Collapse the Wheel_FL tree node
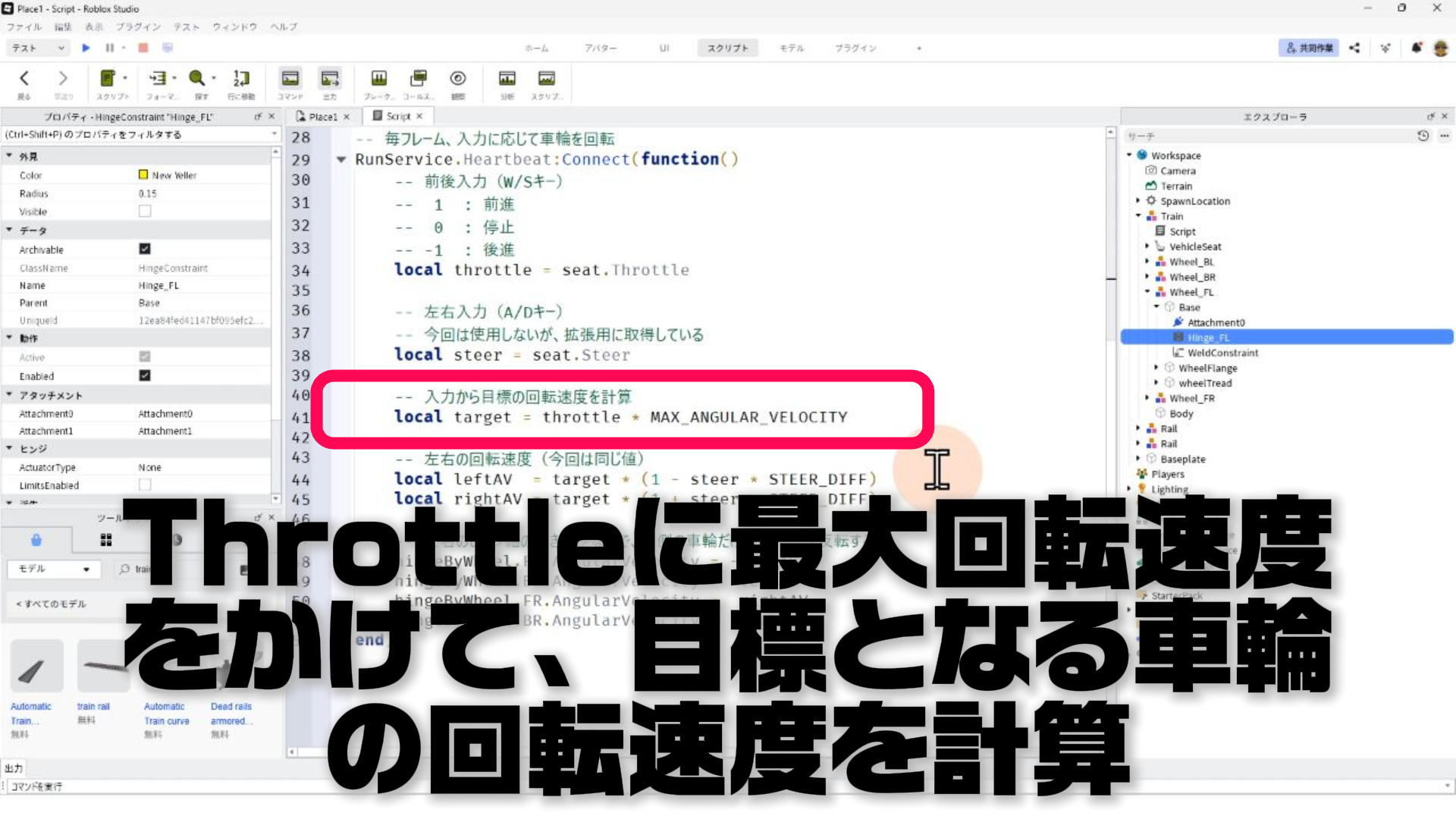Viewport: 1456px width, 819px height. point(1147,292)
